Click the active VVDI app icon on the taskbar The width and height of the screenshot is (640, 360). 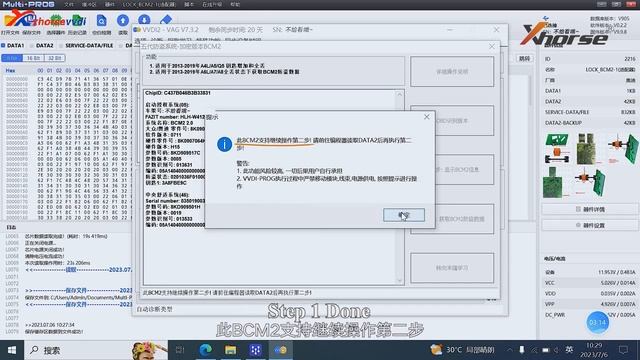click(281, 350)
